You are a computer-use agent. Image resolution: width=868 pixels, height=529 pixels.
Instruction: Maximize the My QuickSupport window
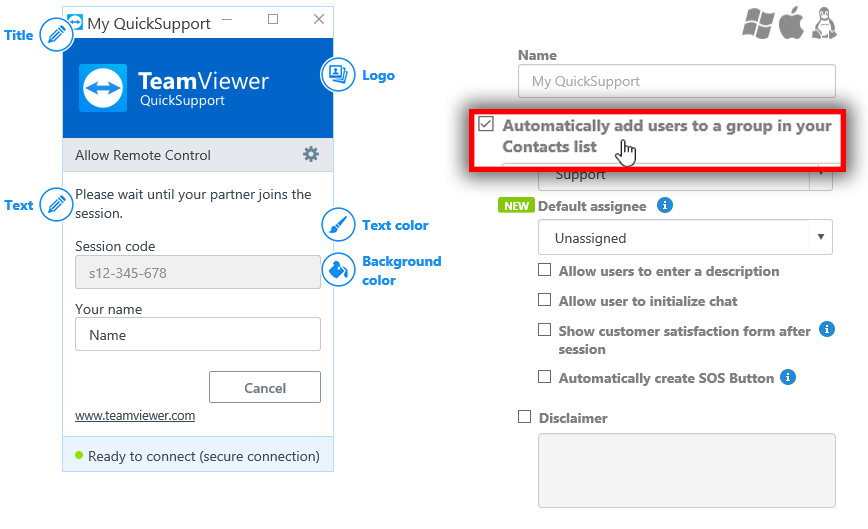(x=273, y=19)
